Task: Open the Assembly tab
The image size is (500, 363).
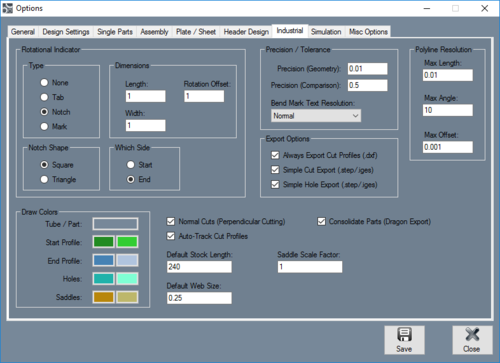Action: 154,32
